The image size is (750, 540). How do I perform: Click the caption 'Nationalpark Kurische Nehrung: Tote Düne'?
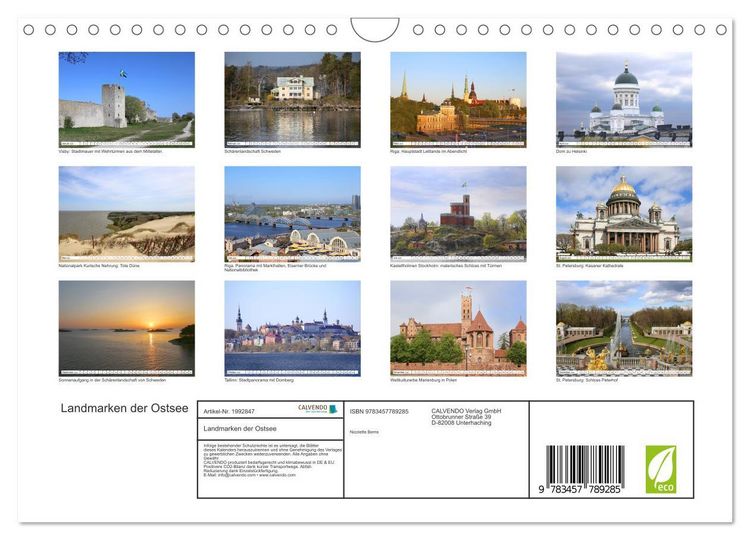click(99, 265)
